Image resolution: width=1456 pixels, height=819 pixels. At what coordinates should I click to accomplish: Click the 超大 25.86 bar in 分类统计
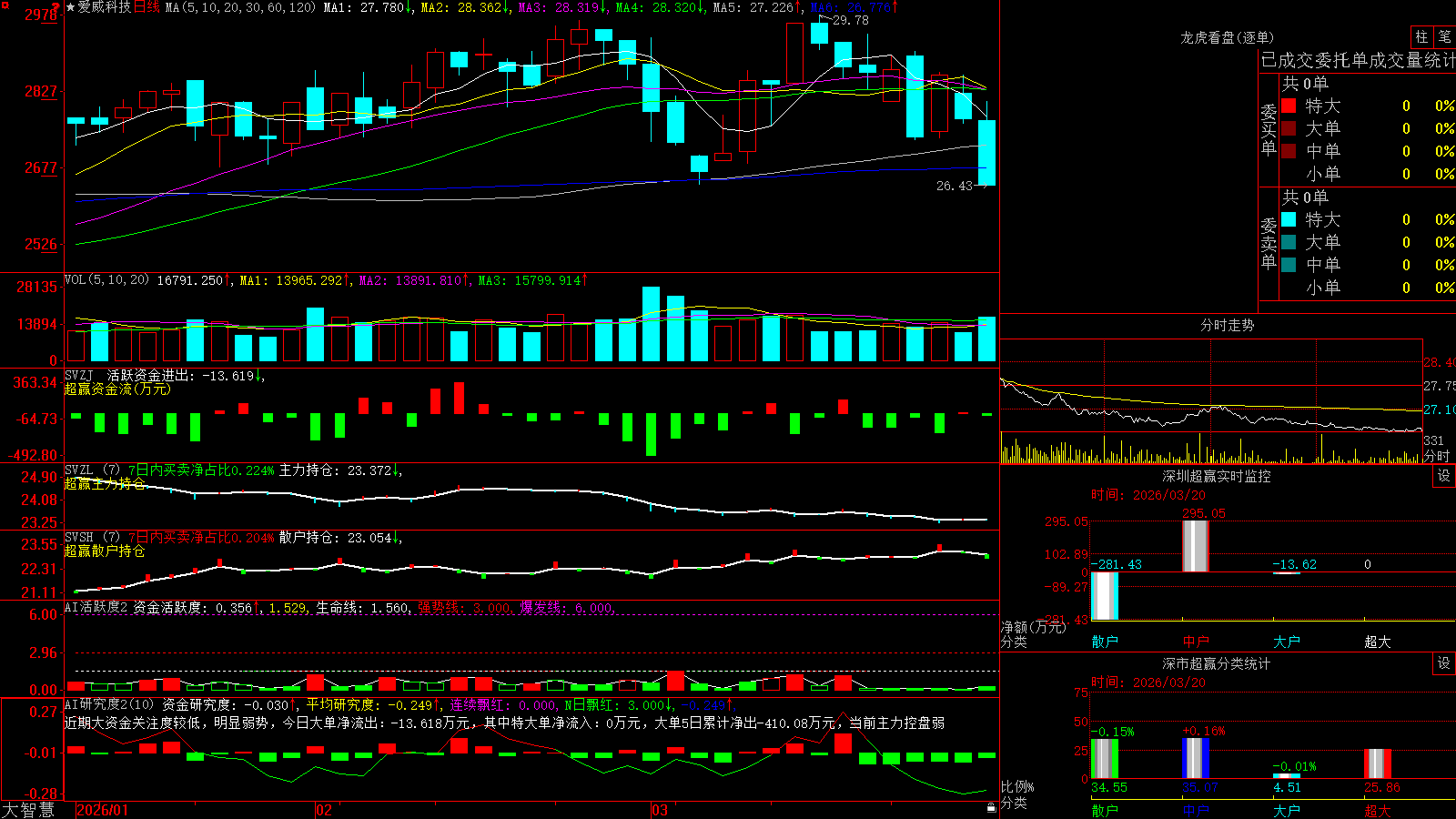1378,763
